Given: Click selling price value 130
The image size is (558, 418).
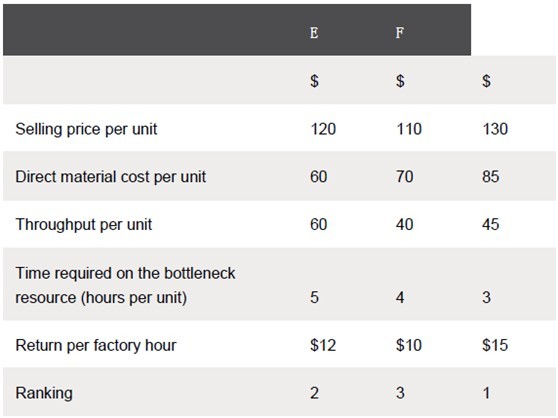Looking at the screenshot, I should coord(495,129).
